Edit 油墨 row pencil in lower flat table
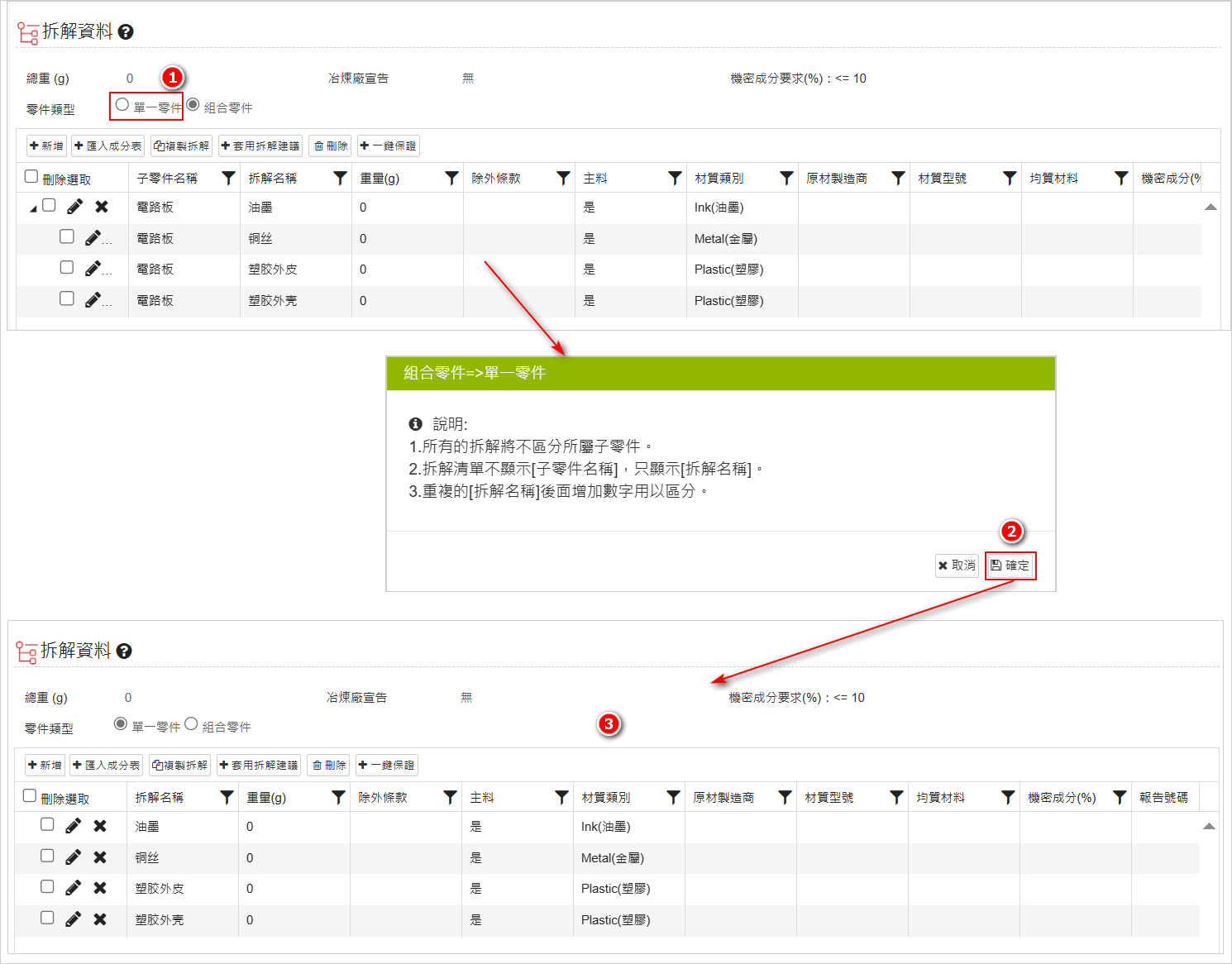1232x964 pixels. [74, 826]
